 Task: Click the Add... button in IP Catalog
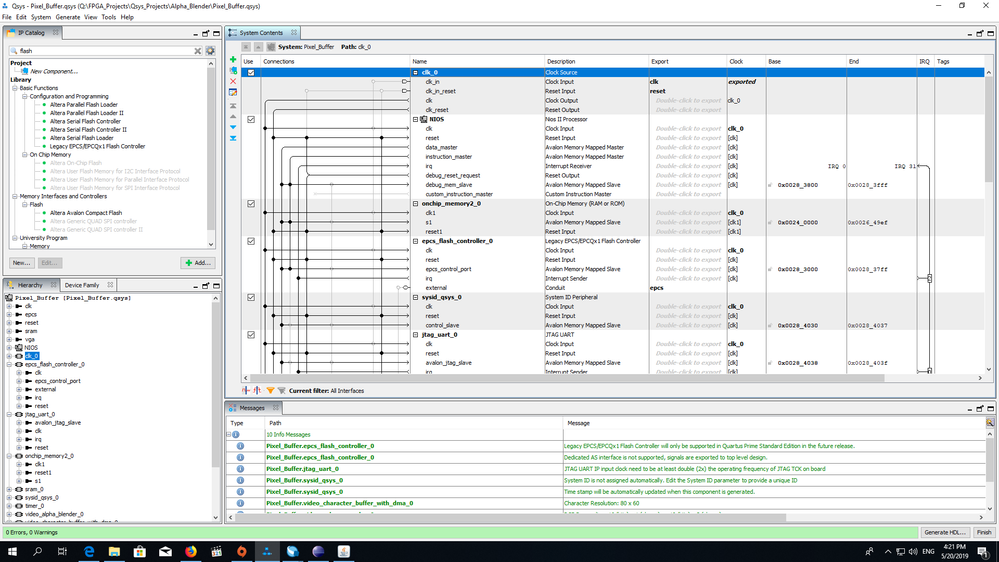point(197,263)
